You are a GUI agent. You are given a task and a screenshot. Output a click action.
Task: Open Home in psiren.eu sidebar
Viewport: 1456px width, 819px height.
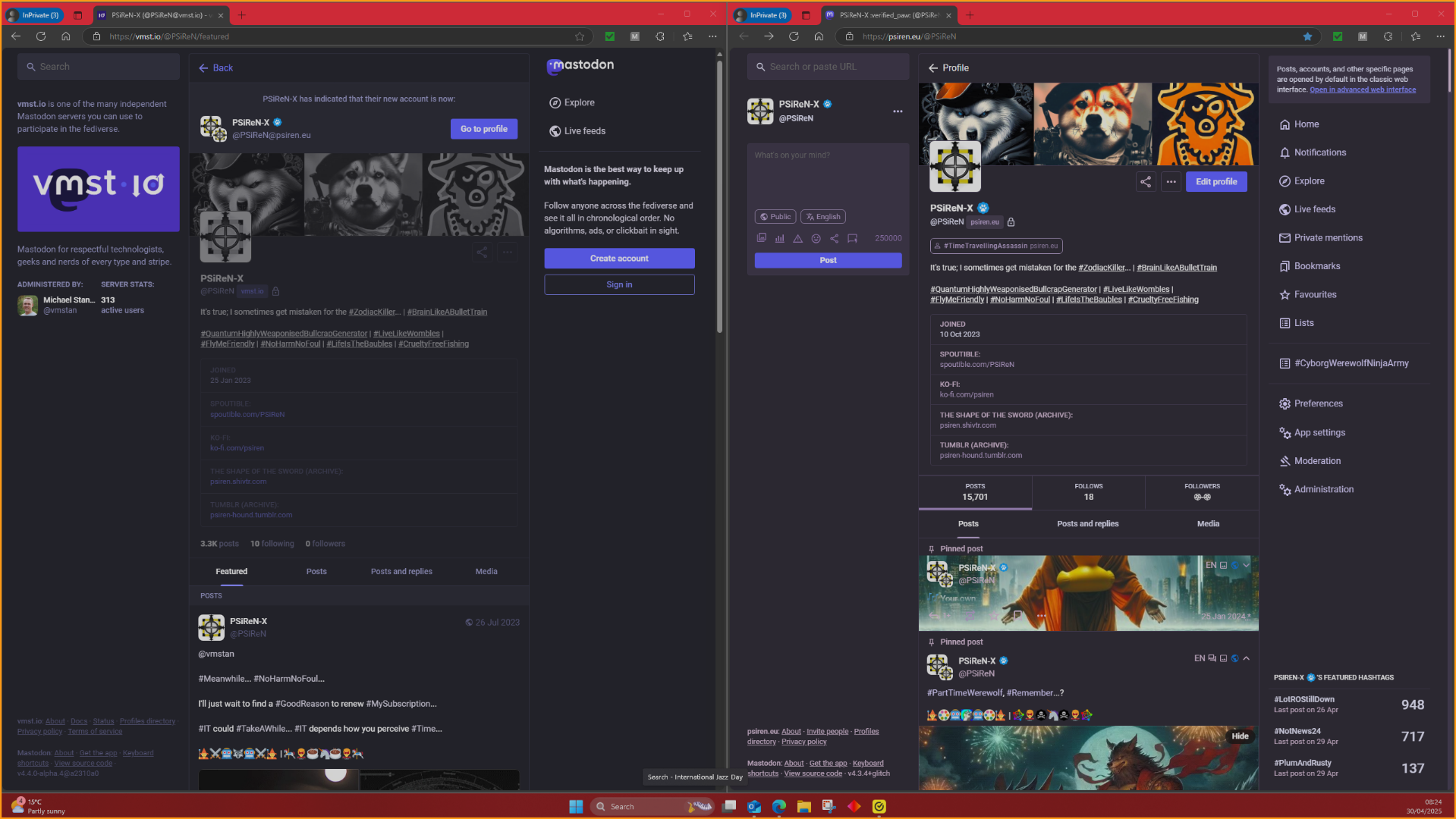pyautogui.click(x=1299, y=124)
